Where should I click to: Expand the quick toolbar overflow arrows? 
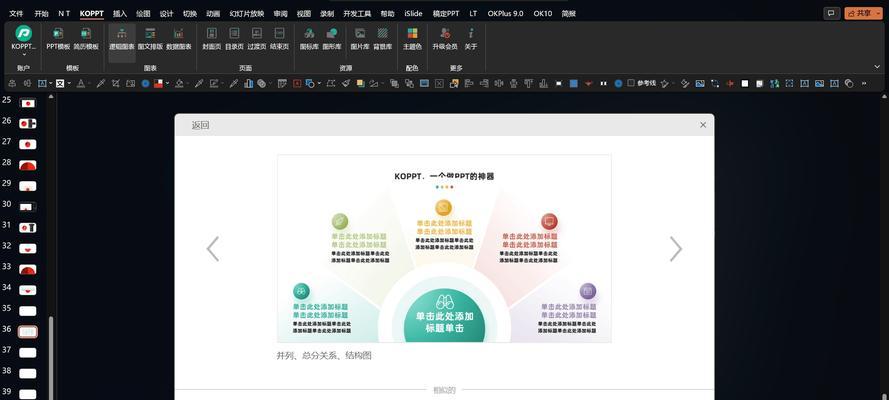[x=864, y=83]
